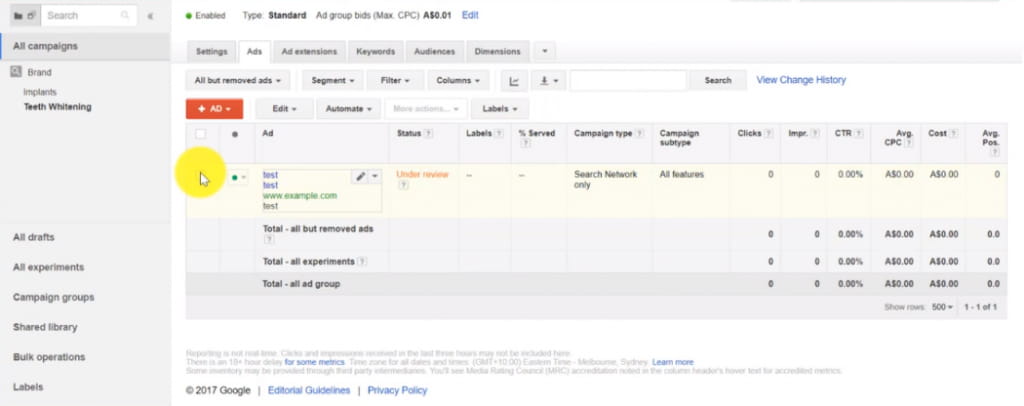Switch to the Keywords tab
Screen dimensions: 1024x406
click(x=376, y=52)
